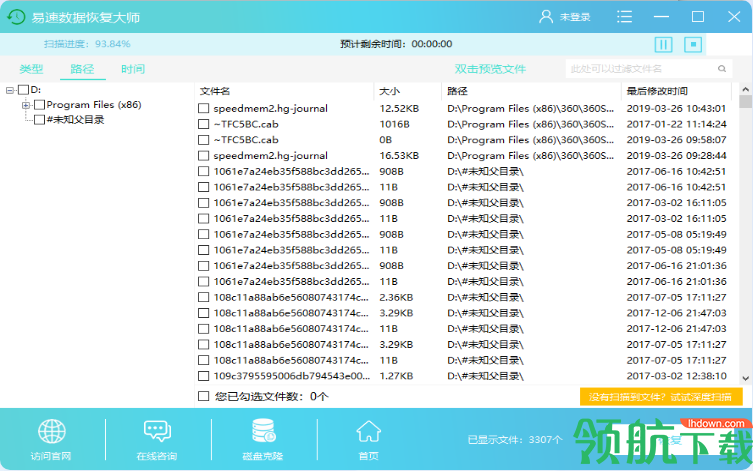
Task: Click the 1.27KB size cell
Action: pyautogui.click(x=396, y=376)
